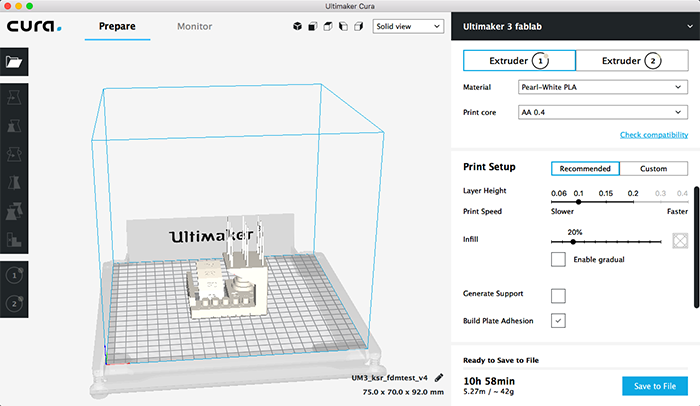The height and width of the screenshot is (406, 700).
Task: Click the 5.27m / ~ 42g material estimate
Action: (x=488, y=392)
